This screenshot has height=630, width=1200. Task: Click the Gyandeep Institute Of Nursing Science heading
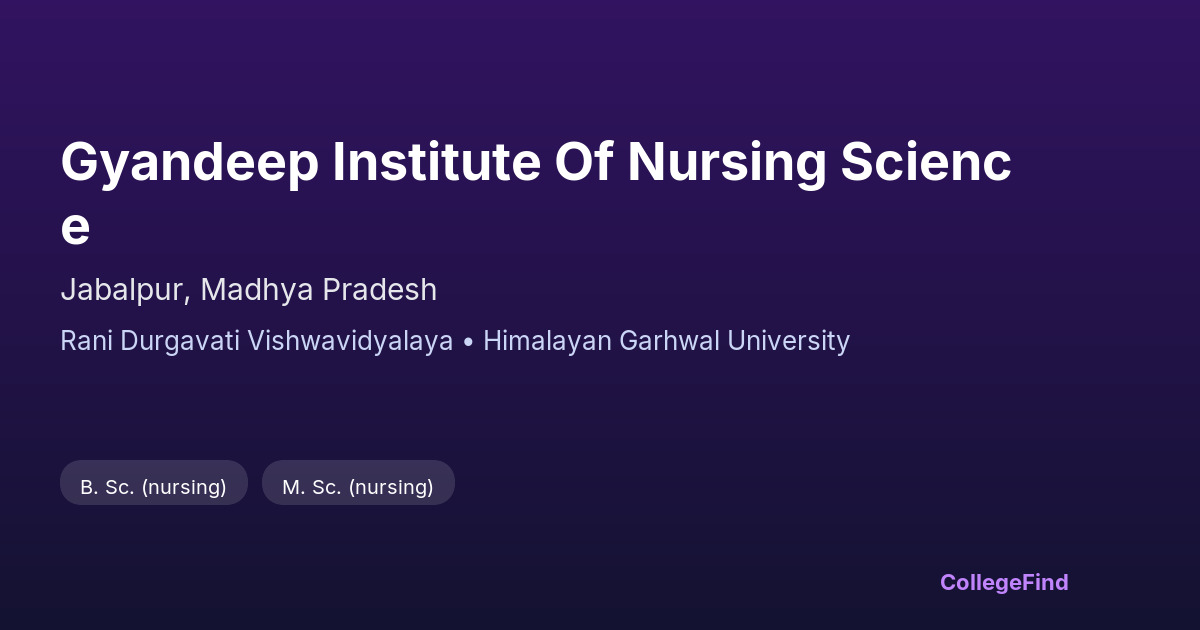point(535,164)
